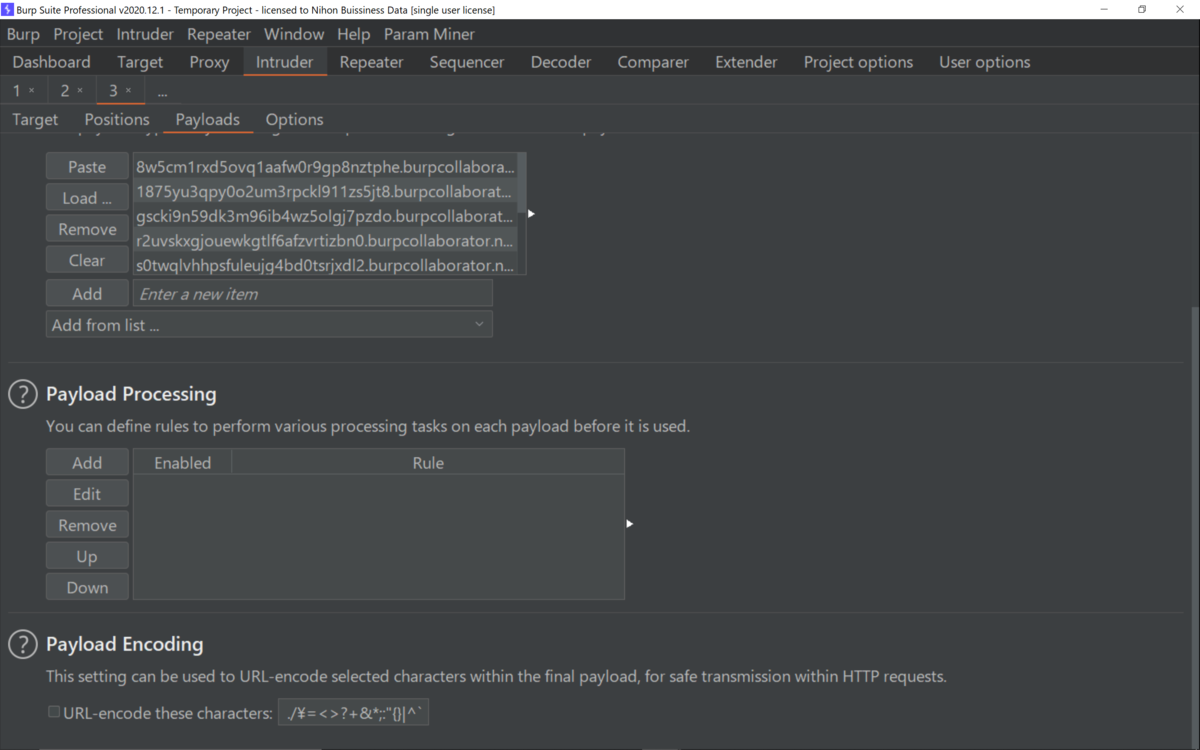Viewport: 1200px width, 750px height.
Task: Click Remove in payload options
Action: pyautogui.click(x=87, y=229)
